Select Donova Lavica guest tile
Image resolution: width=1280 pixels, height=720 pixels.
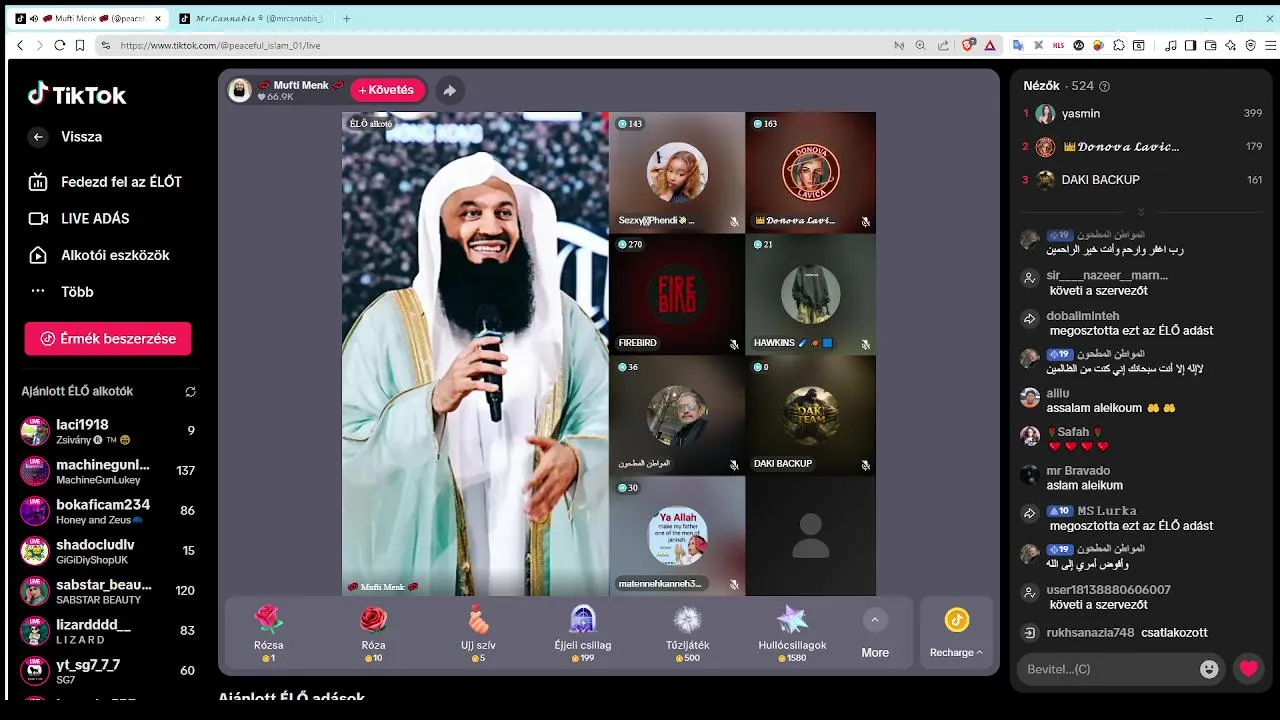pyautogui.click(x=811, y=172)
